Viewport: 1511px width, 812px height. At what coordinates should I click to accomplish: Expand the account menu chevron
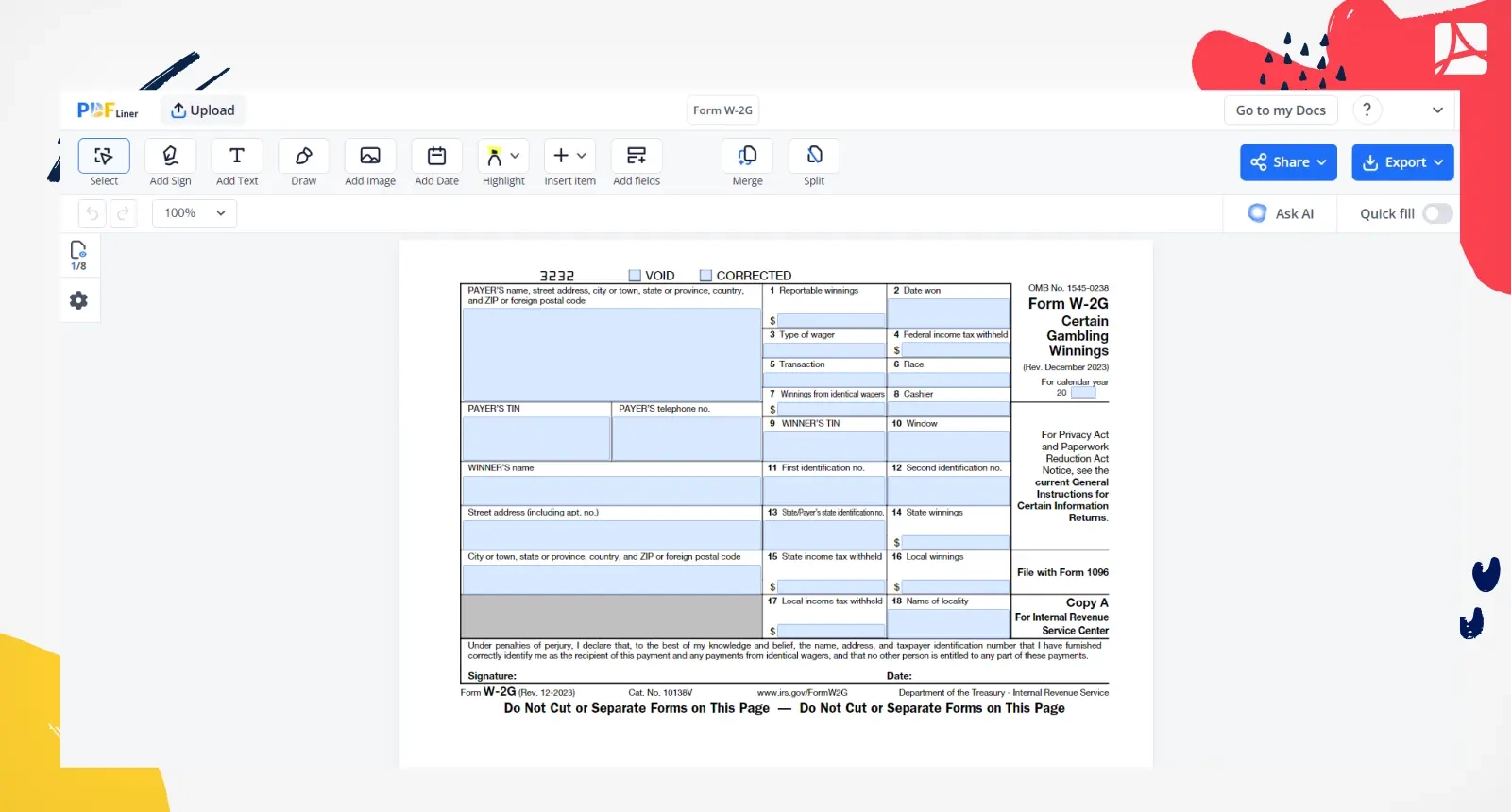1437,110
